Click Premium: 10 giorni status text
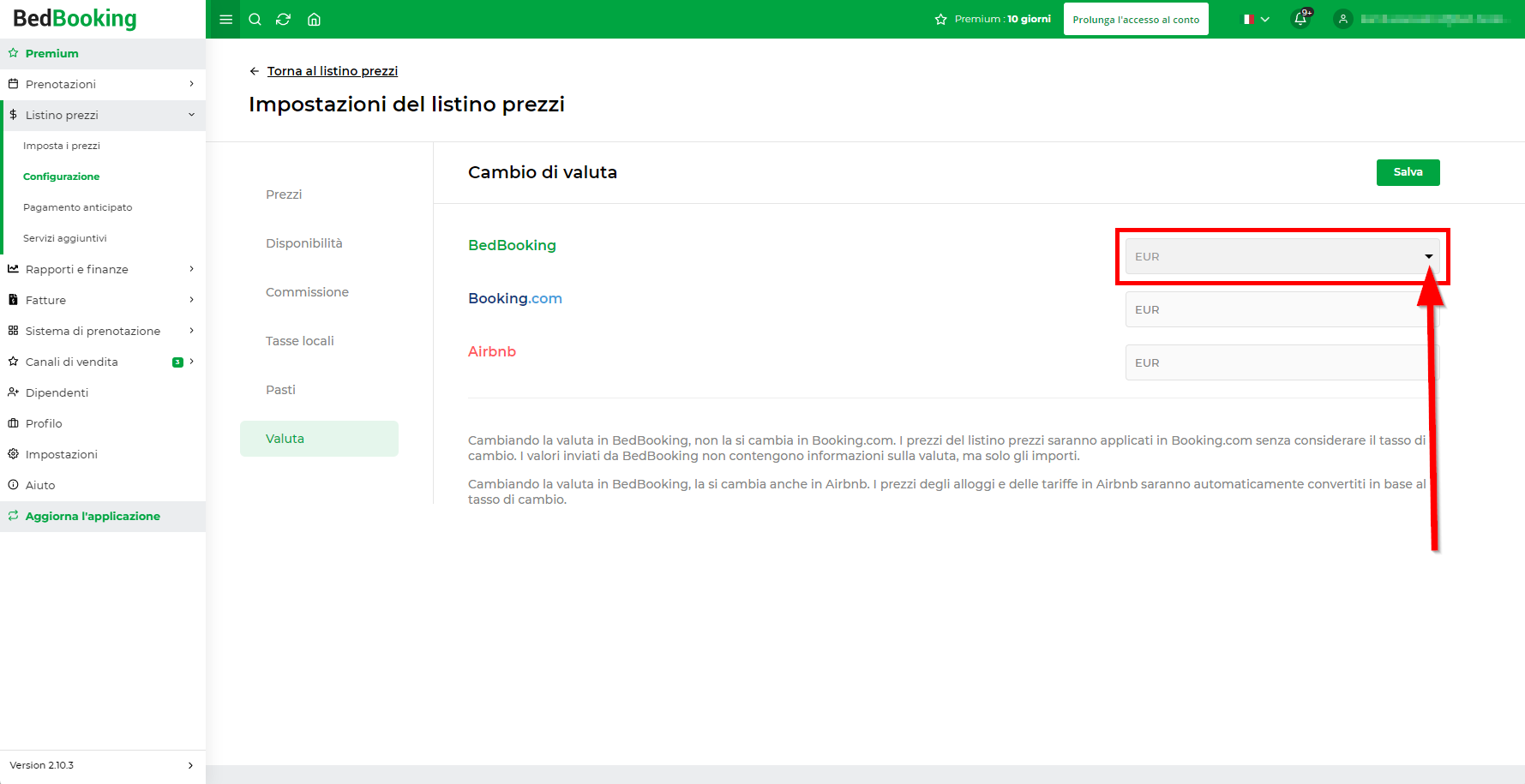Viewport: 1525px width, 784px height. tap(1003, 19)
